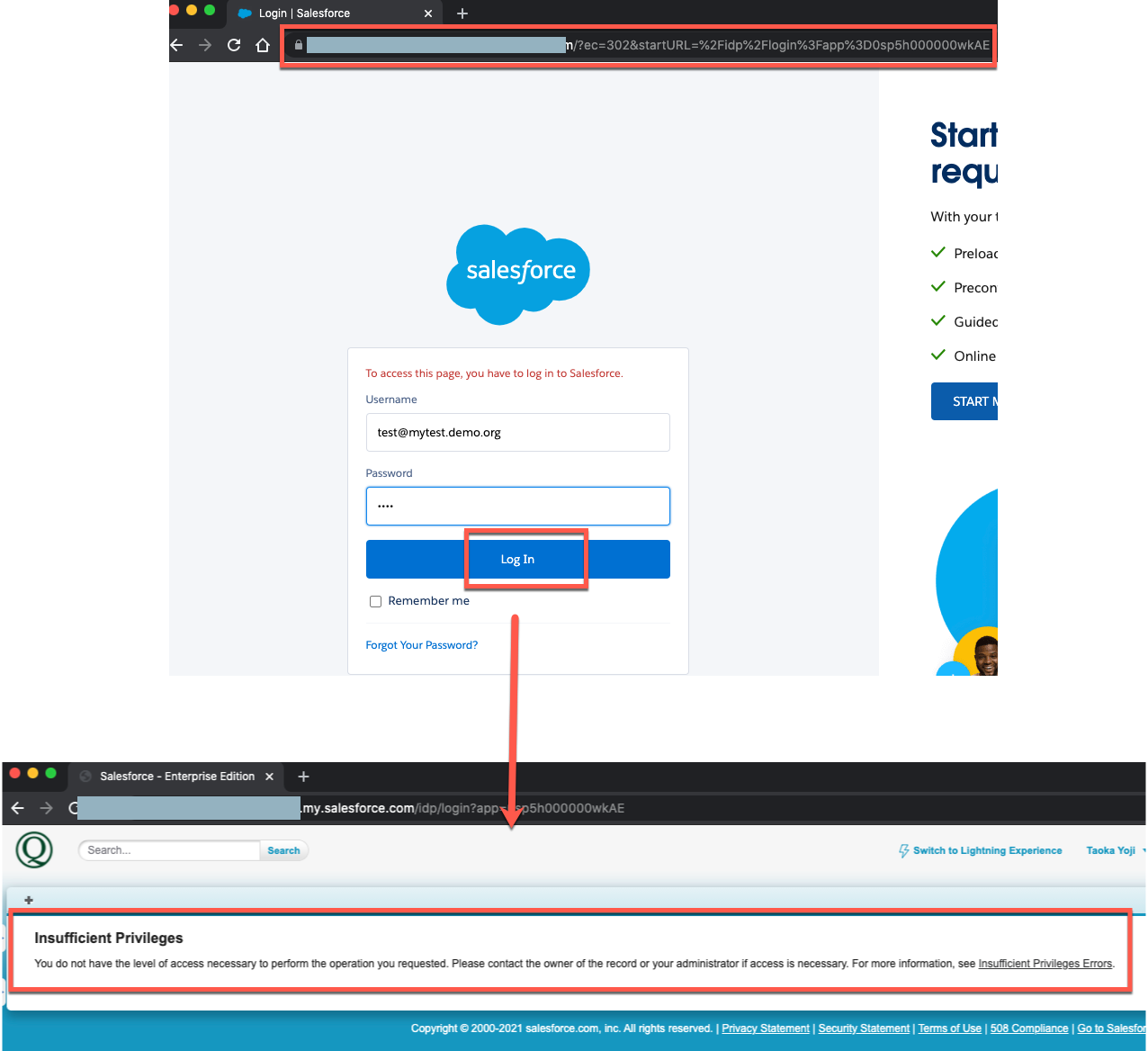Screen dimensions: 1148x1051
Task: Click the plus tab above the error message
Action: click(x=28, y=900)
